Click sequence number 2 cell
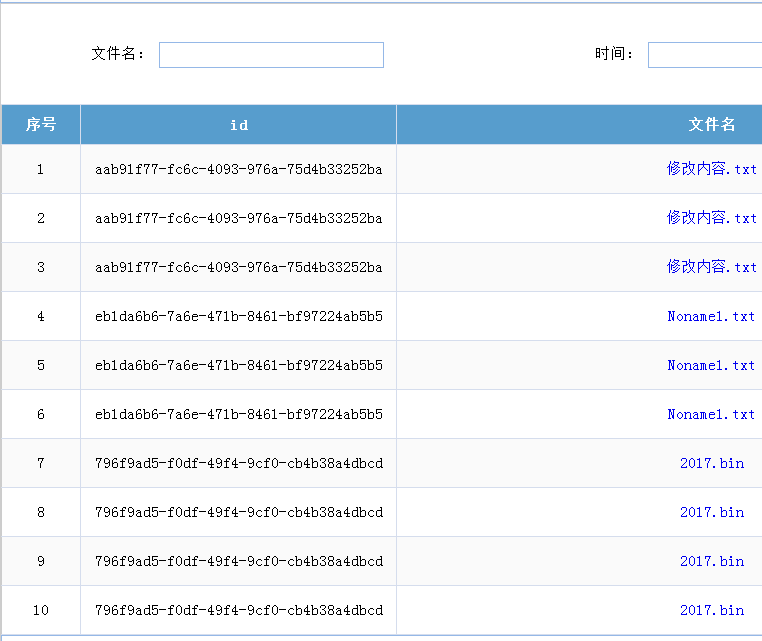Screen dimensions: 762x641 coord(41,218)
